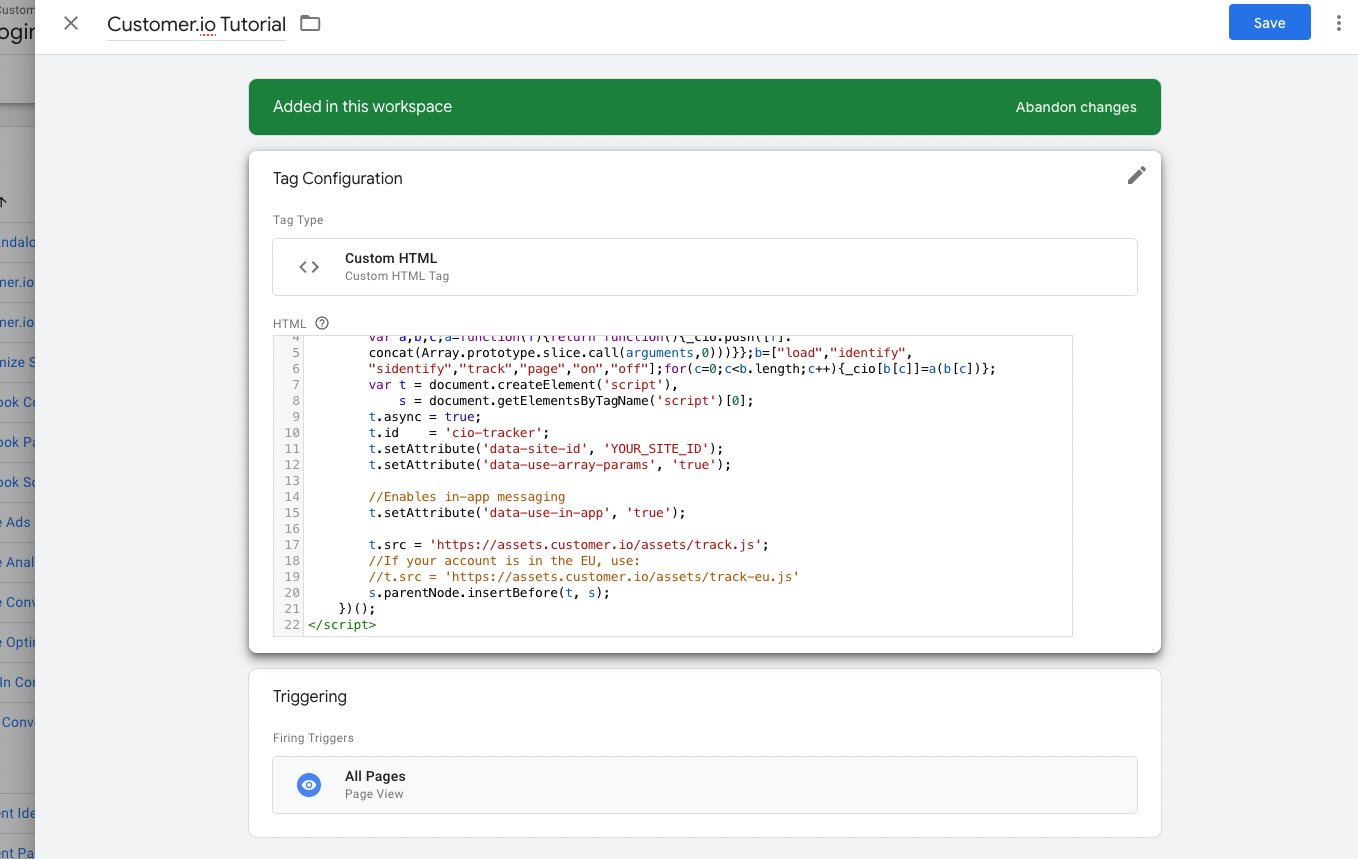The image size is (1358, 859).
Task: Close the tag editor with the X icon
Action: coord(71,23)
